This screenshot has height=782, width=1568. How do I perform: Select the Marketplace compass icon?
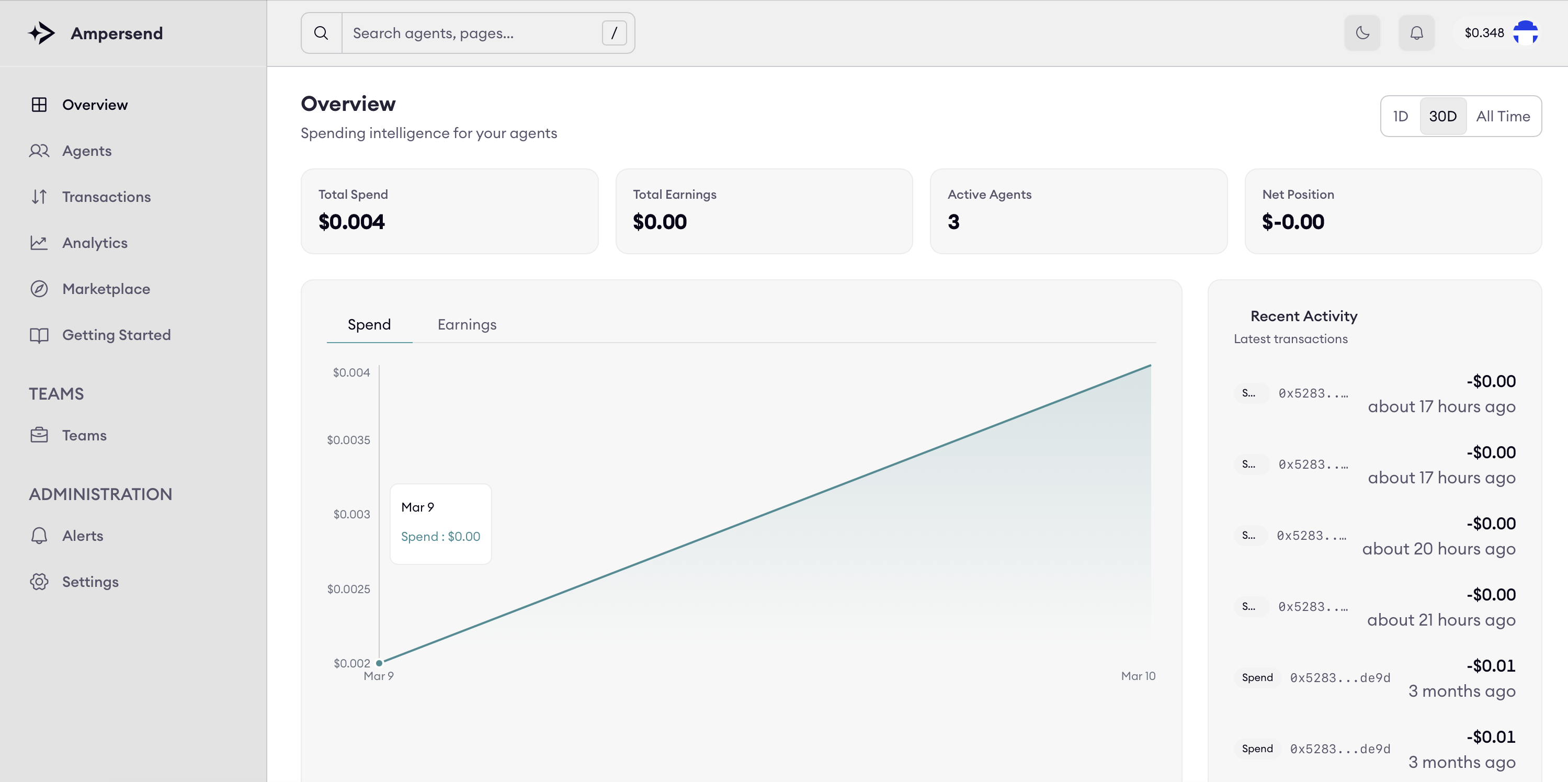pos(39,288)
